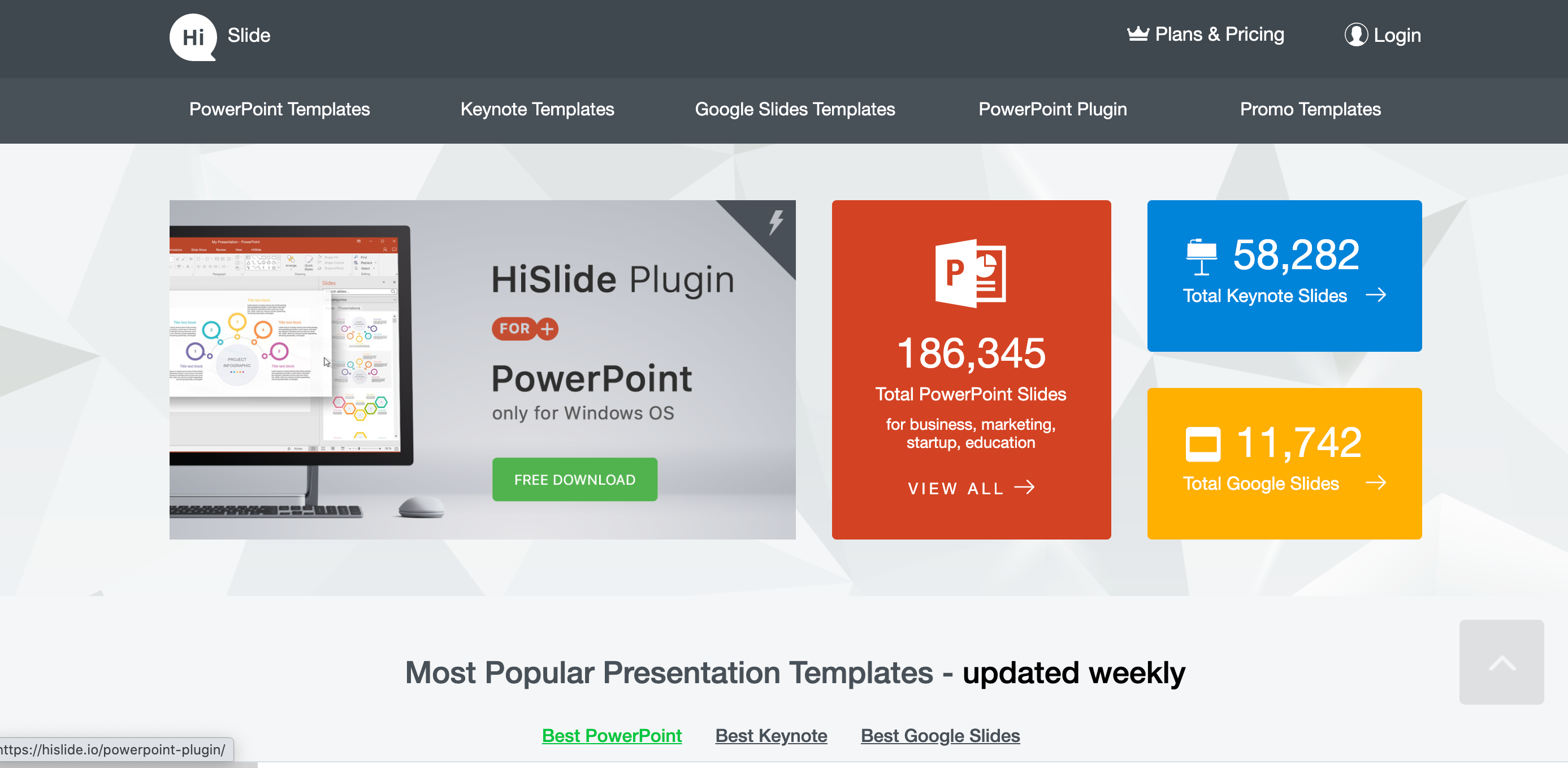Screen dimensions: 1568x768
Task: Click the arrow next to Total Keynote Slides
Action: 1376,295
